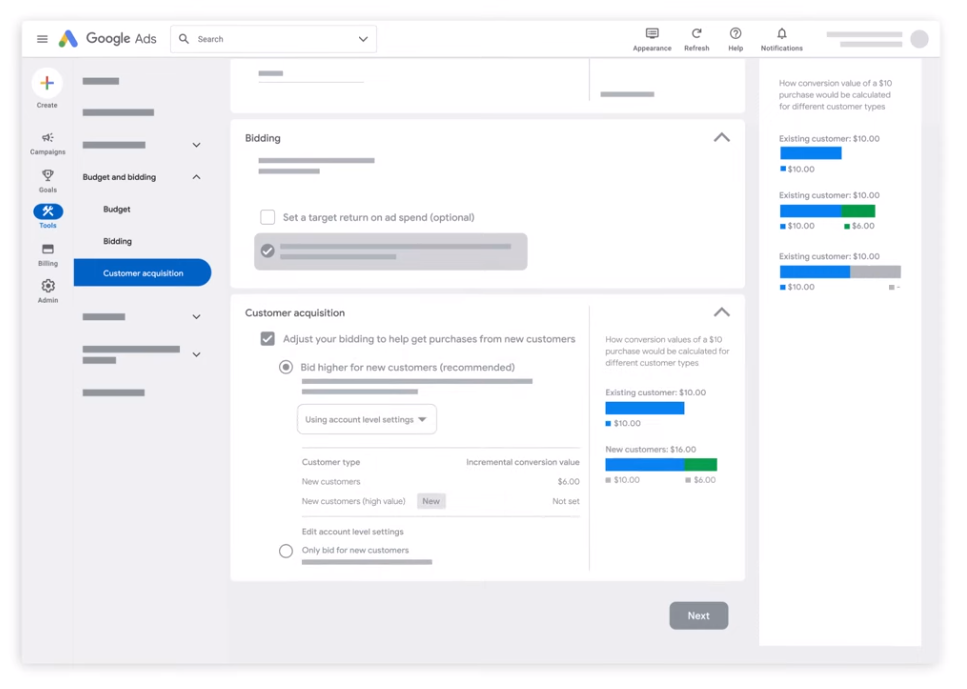The height and width of the screenshot is (689, 967).
Task: Click the Not set value
Action: 566,501
